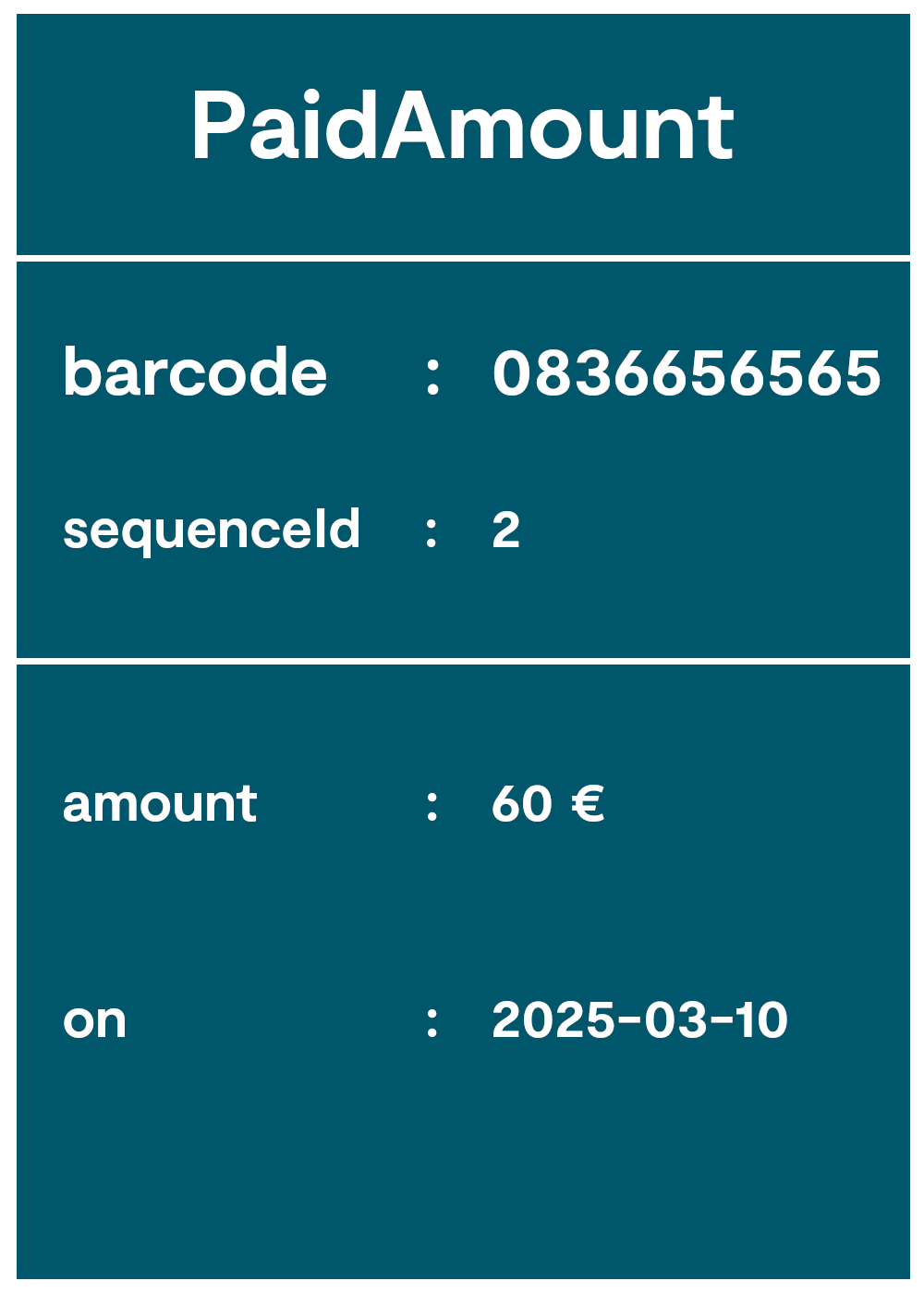Click the date value 2025-03-10
The width and height of the screenshot is (924, 1293).
pos(639,1020)
